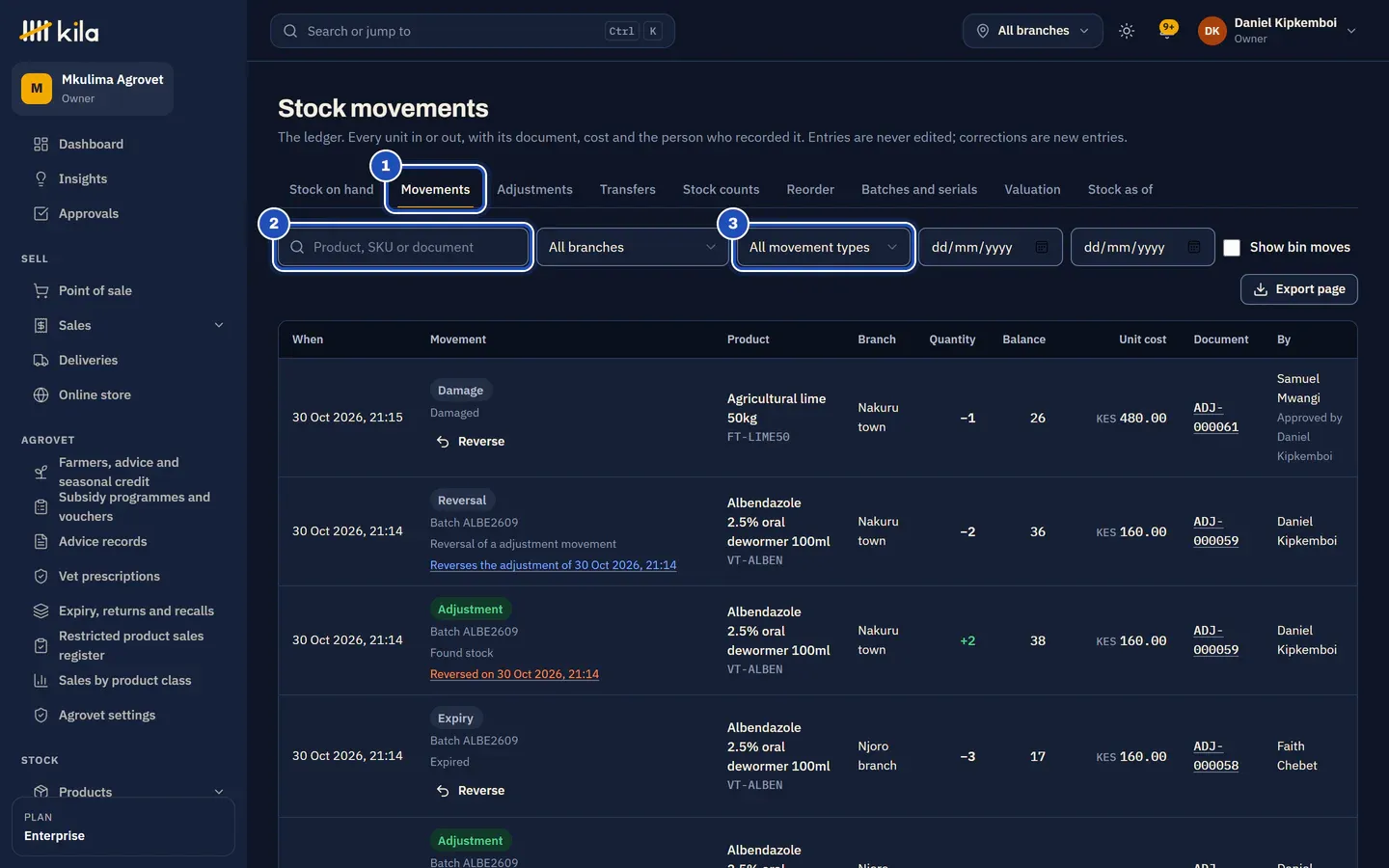Switch to the Stock on hand tab
This screenshot has height=868, width=1389.
[331, 190]
